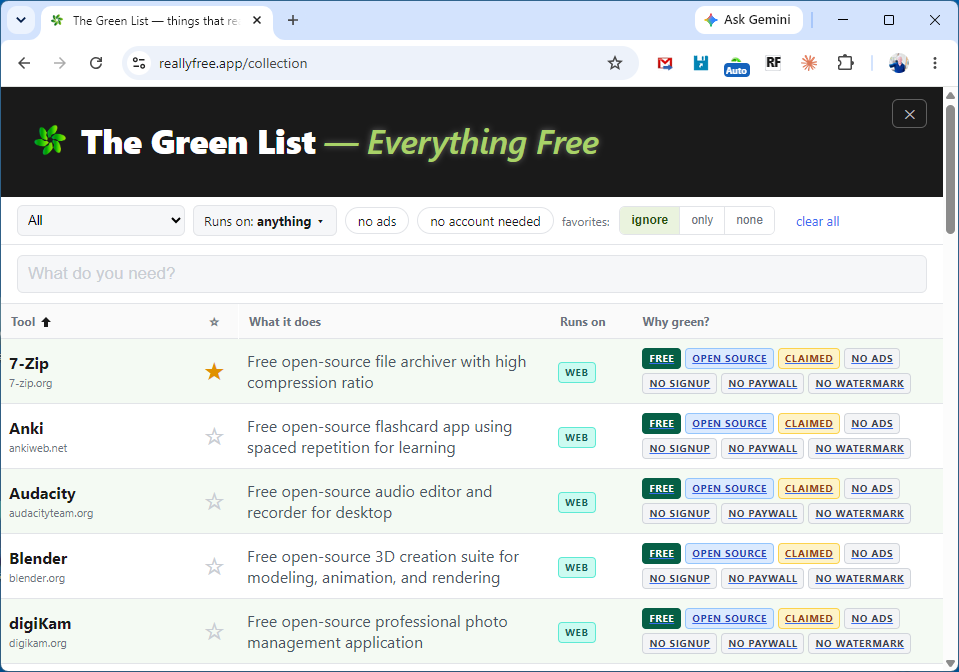Bookmark this page with the star icon
This screenshot has width=959, height=672.
[x=615, y=63]
